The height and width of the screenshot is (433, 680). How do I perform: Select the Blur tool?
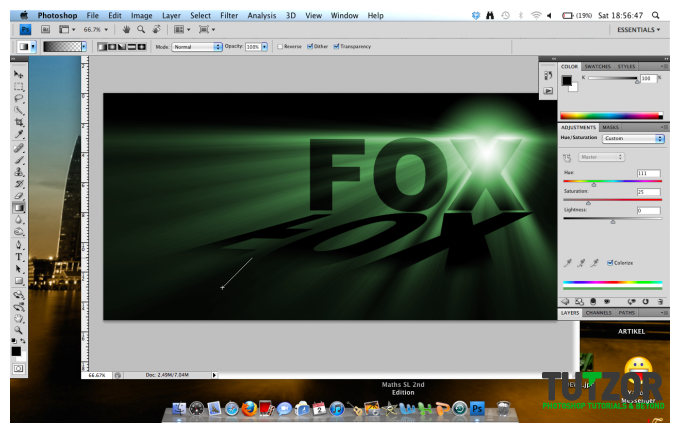click(19, 220)
